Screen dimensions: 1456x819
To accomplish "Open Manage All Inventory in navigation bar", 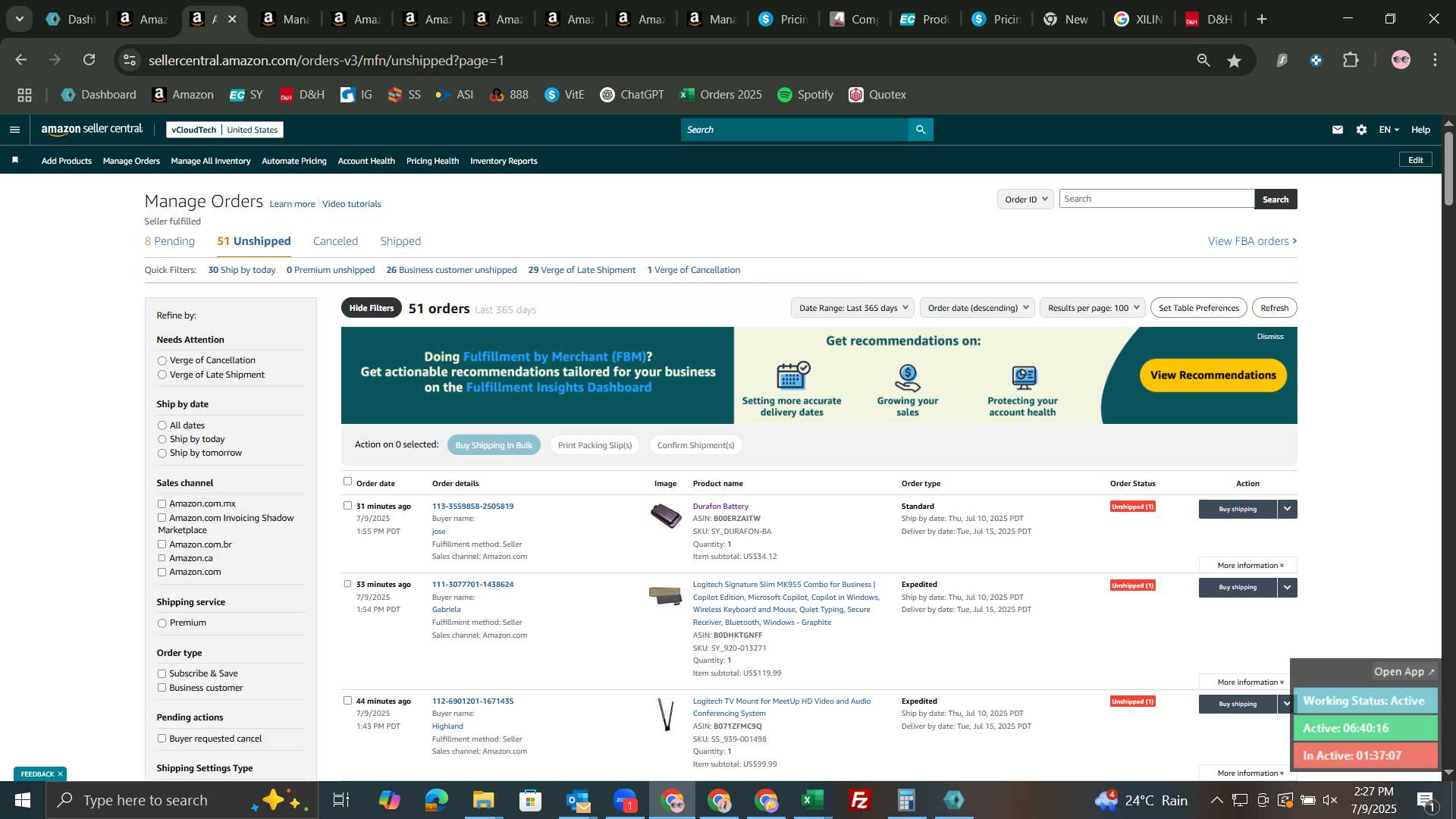I will [211, 161].
